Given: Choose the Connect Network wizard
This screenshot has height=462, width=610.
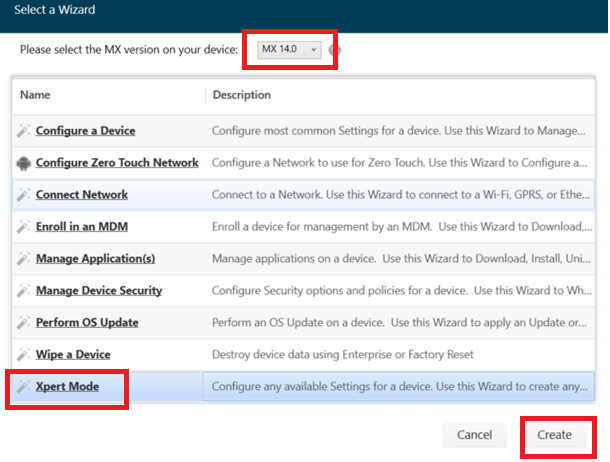Looking at the screenshot, I should click(82, 194).
